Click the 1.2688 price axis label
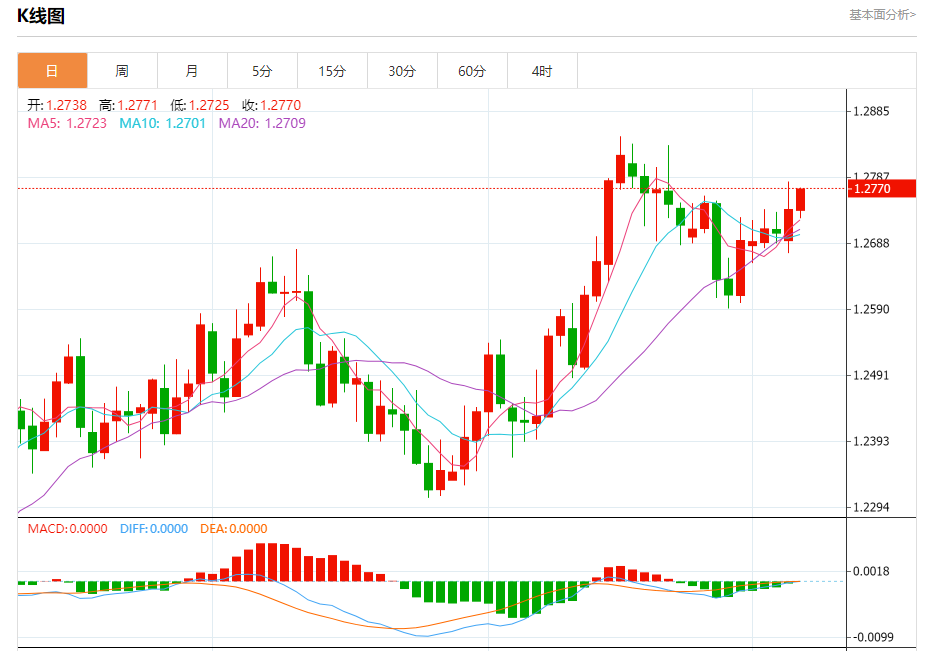Viewport: 927px width, 651px height. pos(871,243)
